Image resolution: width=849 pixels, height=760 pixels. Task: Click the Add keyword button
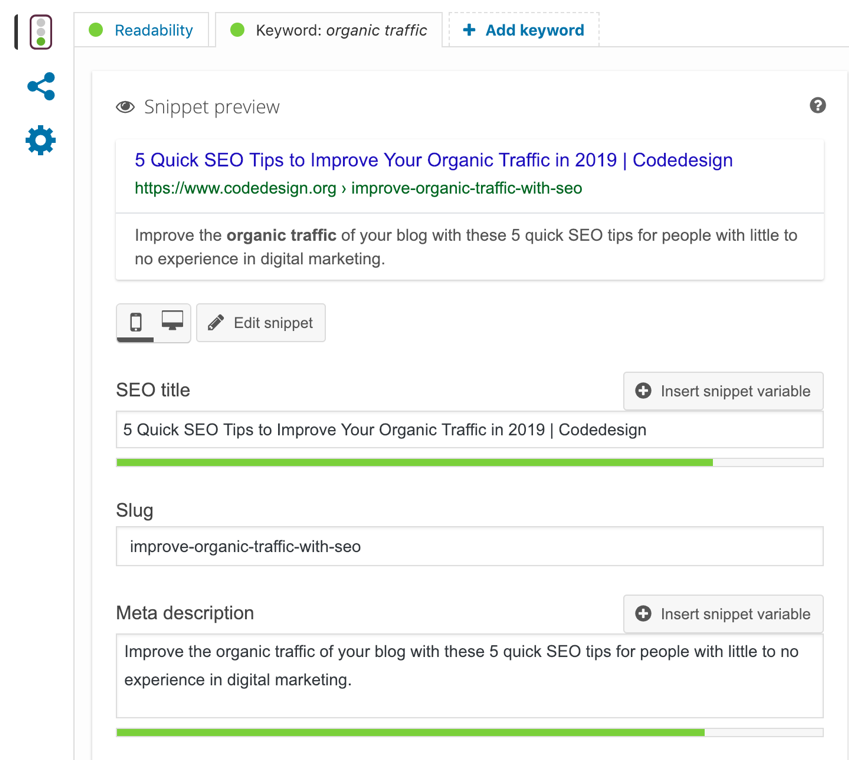pyautogui.click(x=523, y=30)
